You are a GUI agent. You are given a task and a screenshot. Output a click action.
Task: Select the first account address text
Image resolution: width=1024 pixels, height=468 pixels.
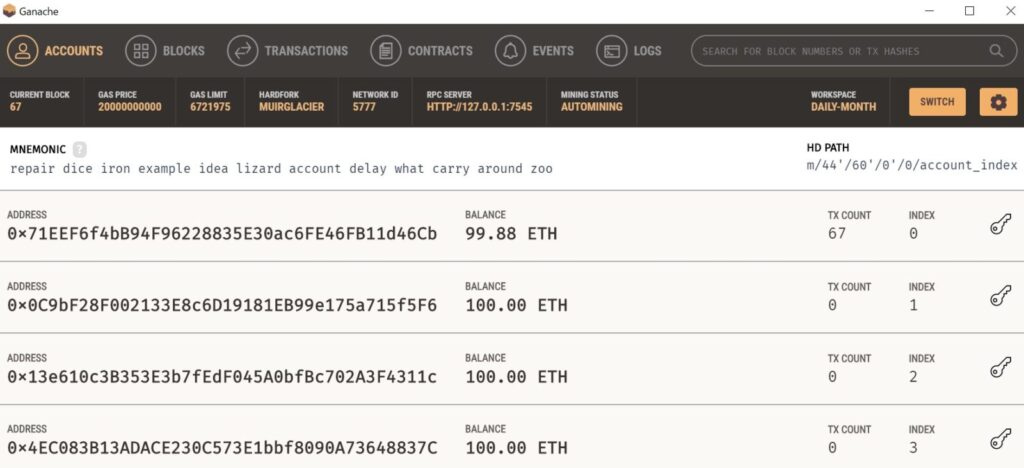click(222, 234)
